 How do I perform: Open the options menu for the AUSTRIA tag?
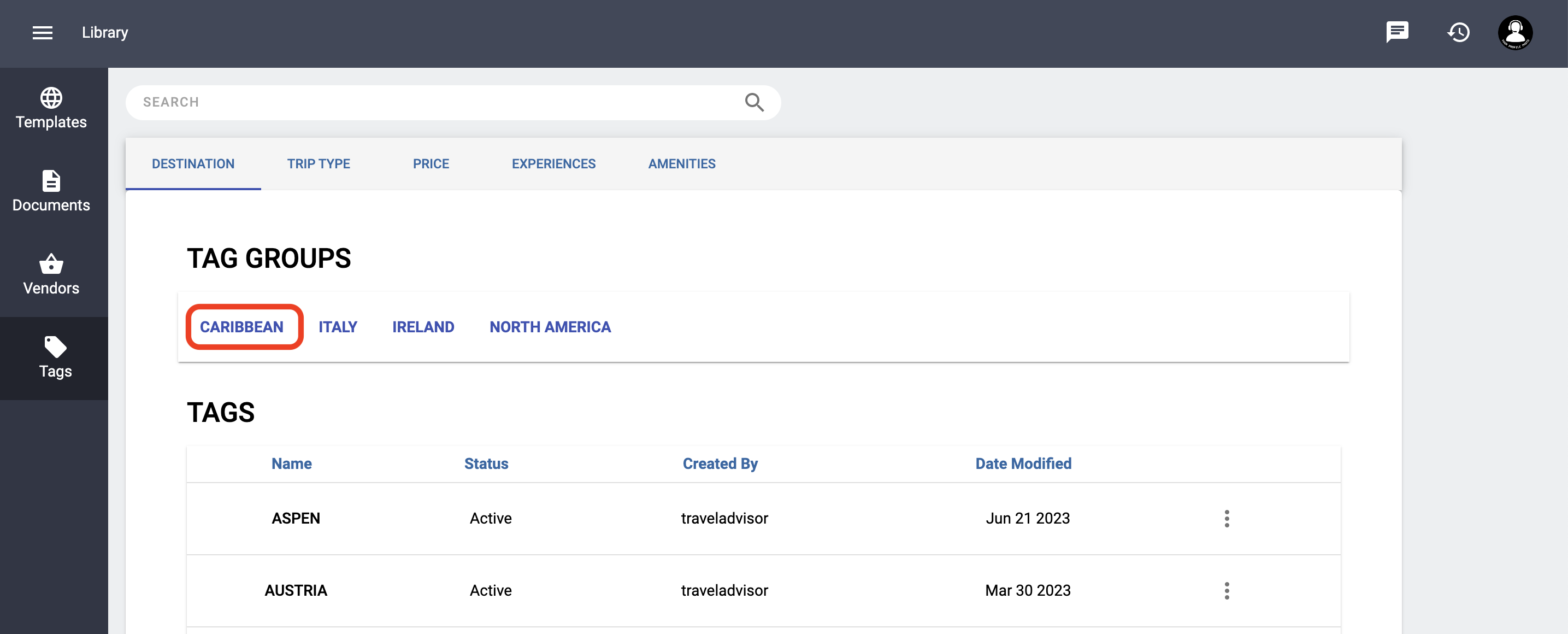pos(1227,591)
